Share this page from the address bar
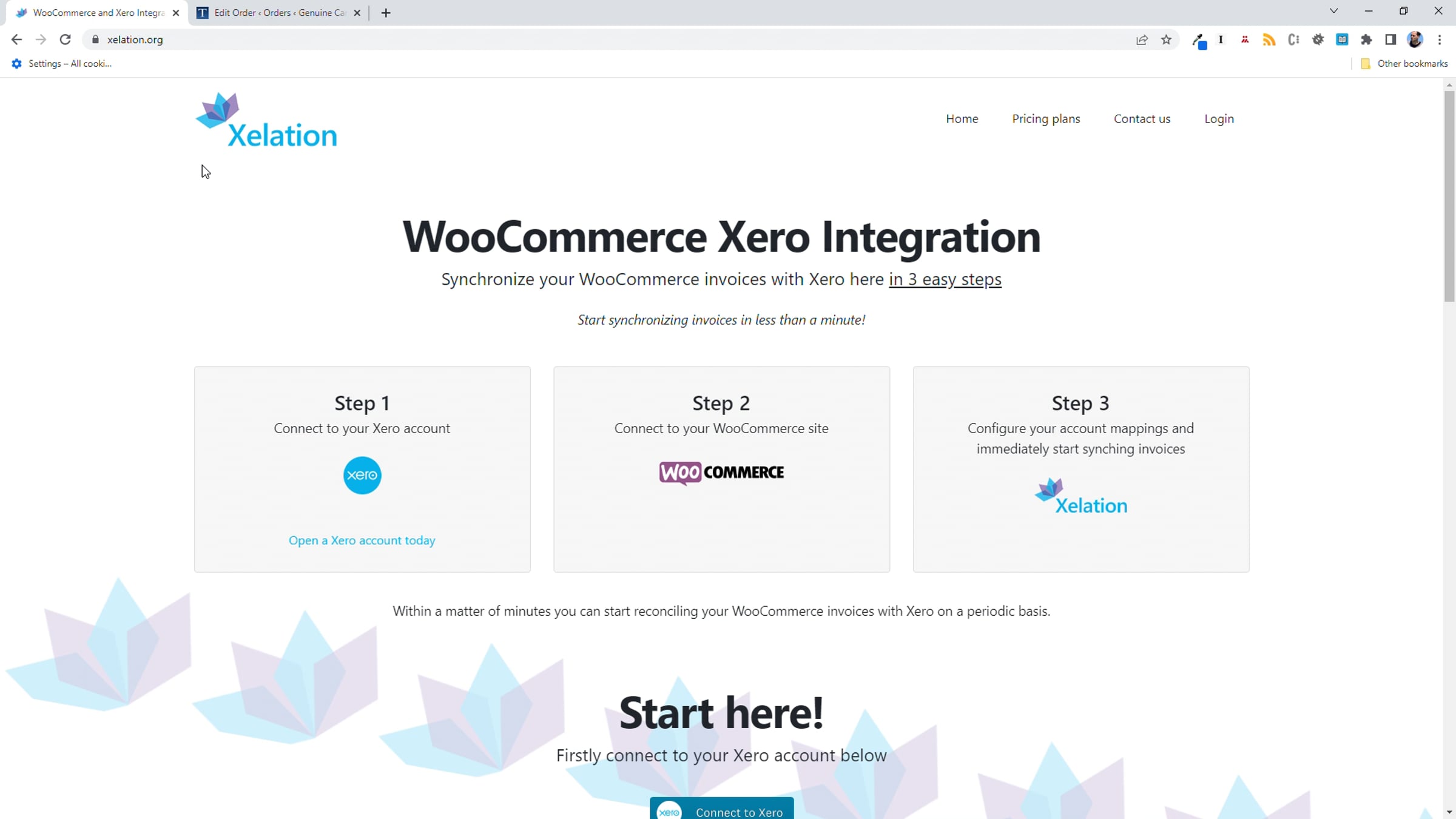1456x819 pixels. coord(1142,39)
